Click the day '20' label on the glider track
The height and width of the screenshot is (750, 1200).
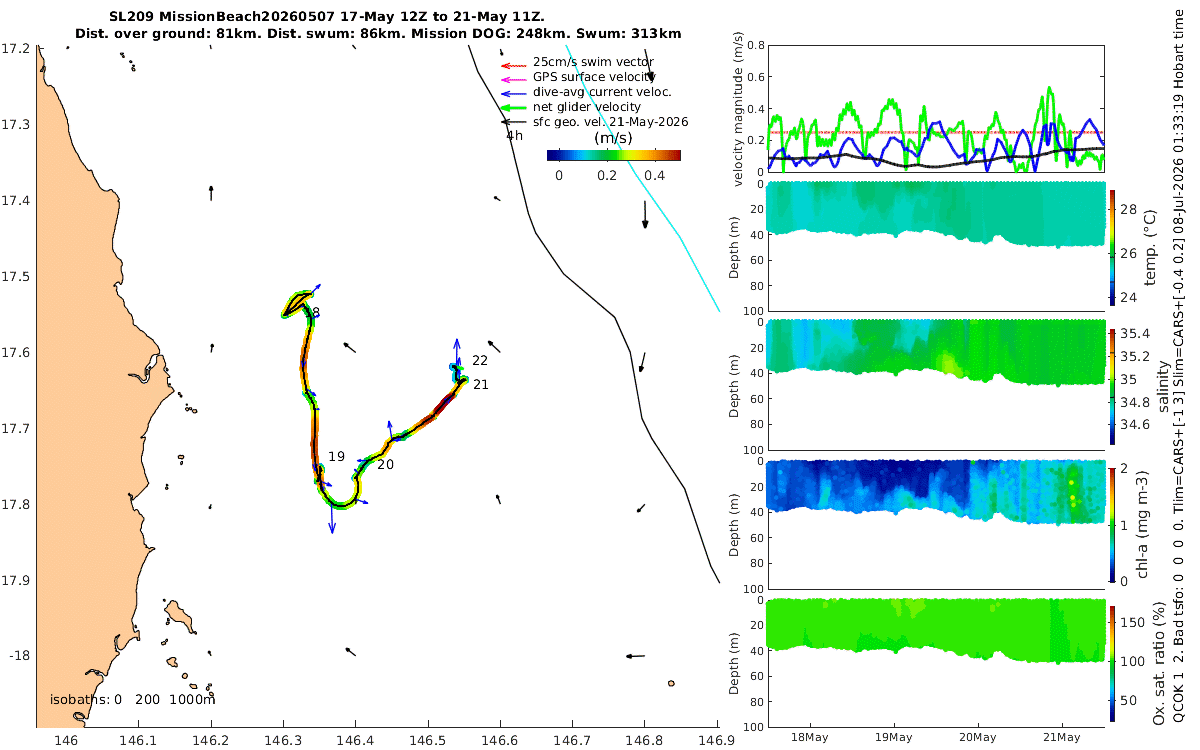385,464
